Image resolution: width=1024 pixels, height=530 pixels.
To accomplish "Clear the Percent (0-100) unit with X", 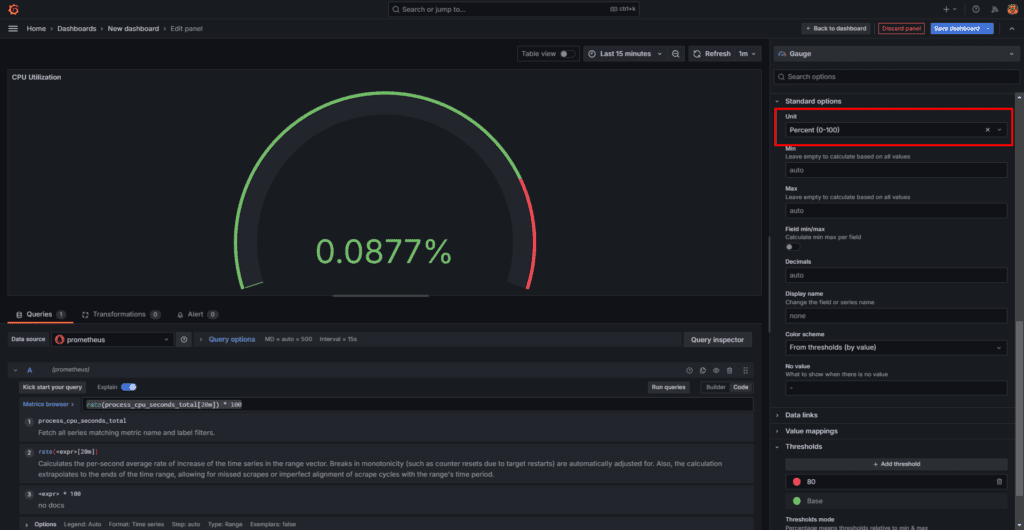I will coord(987,130).
